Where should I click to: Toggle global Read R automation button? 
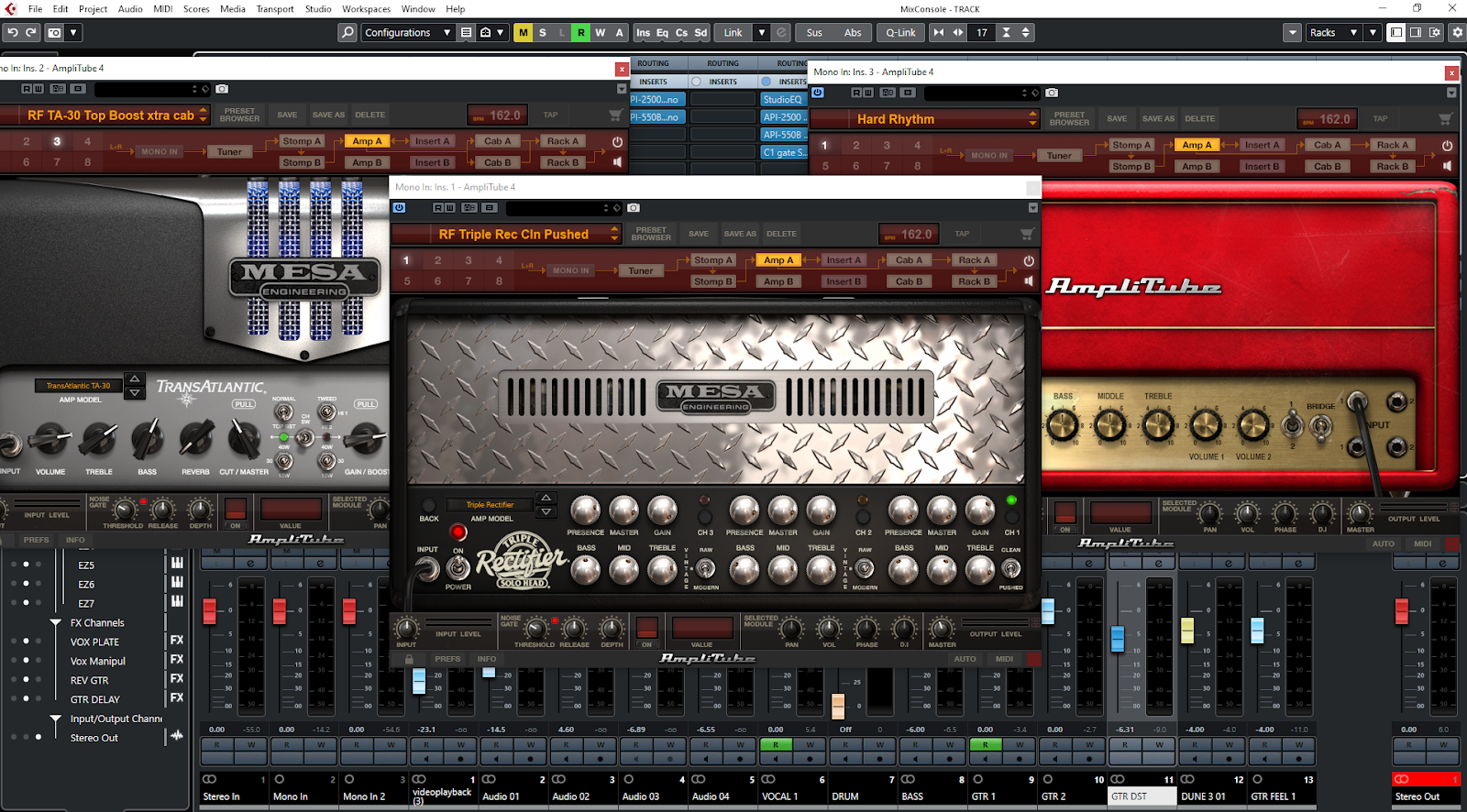[x=580, y=32]
